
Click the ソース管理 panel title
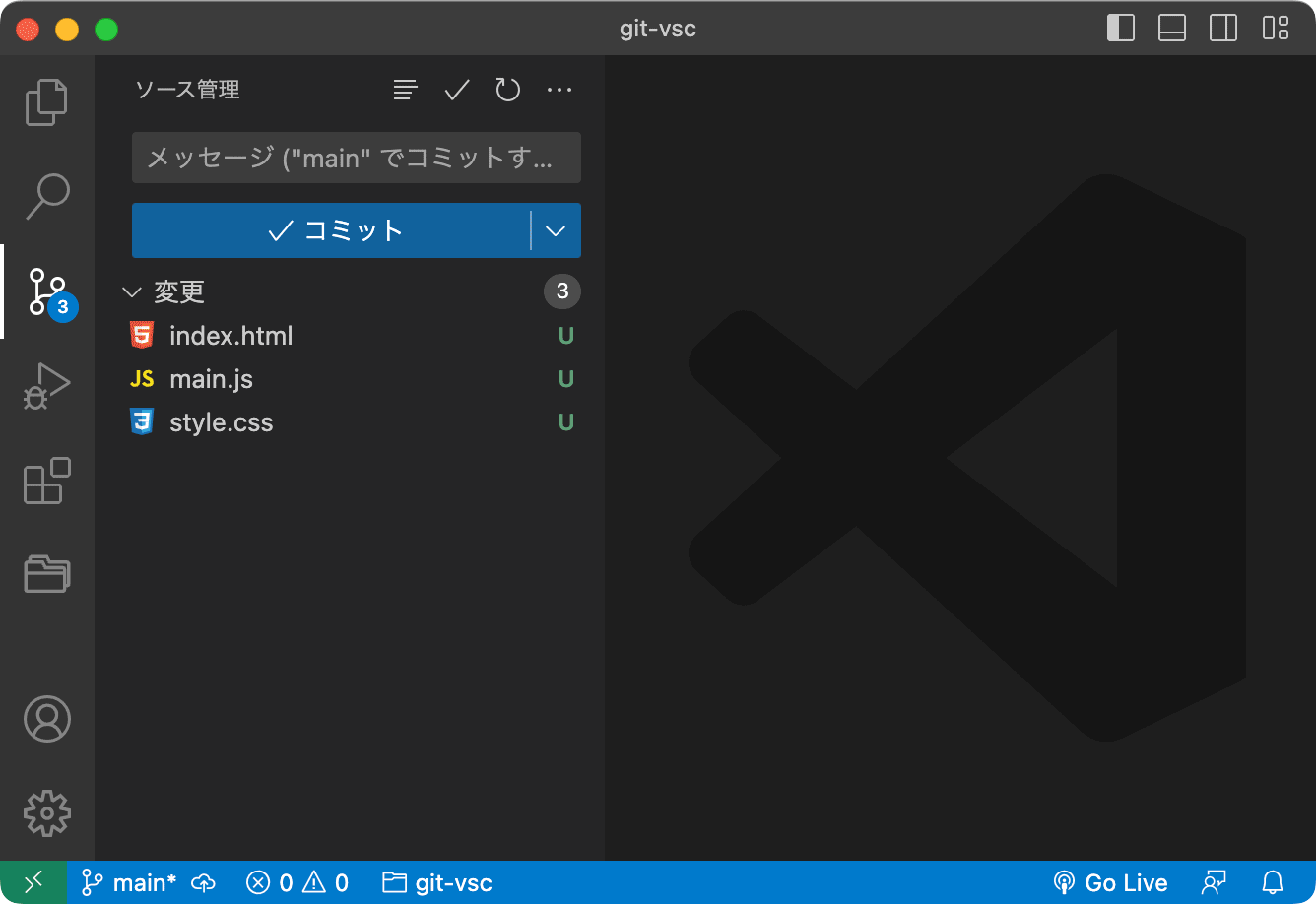[x=187, y=90]
